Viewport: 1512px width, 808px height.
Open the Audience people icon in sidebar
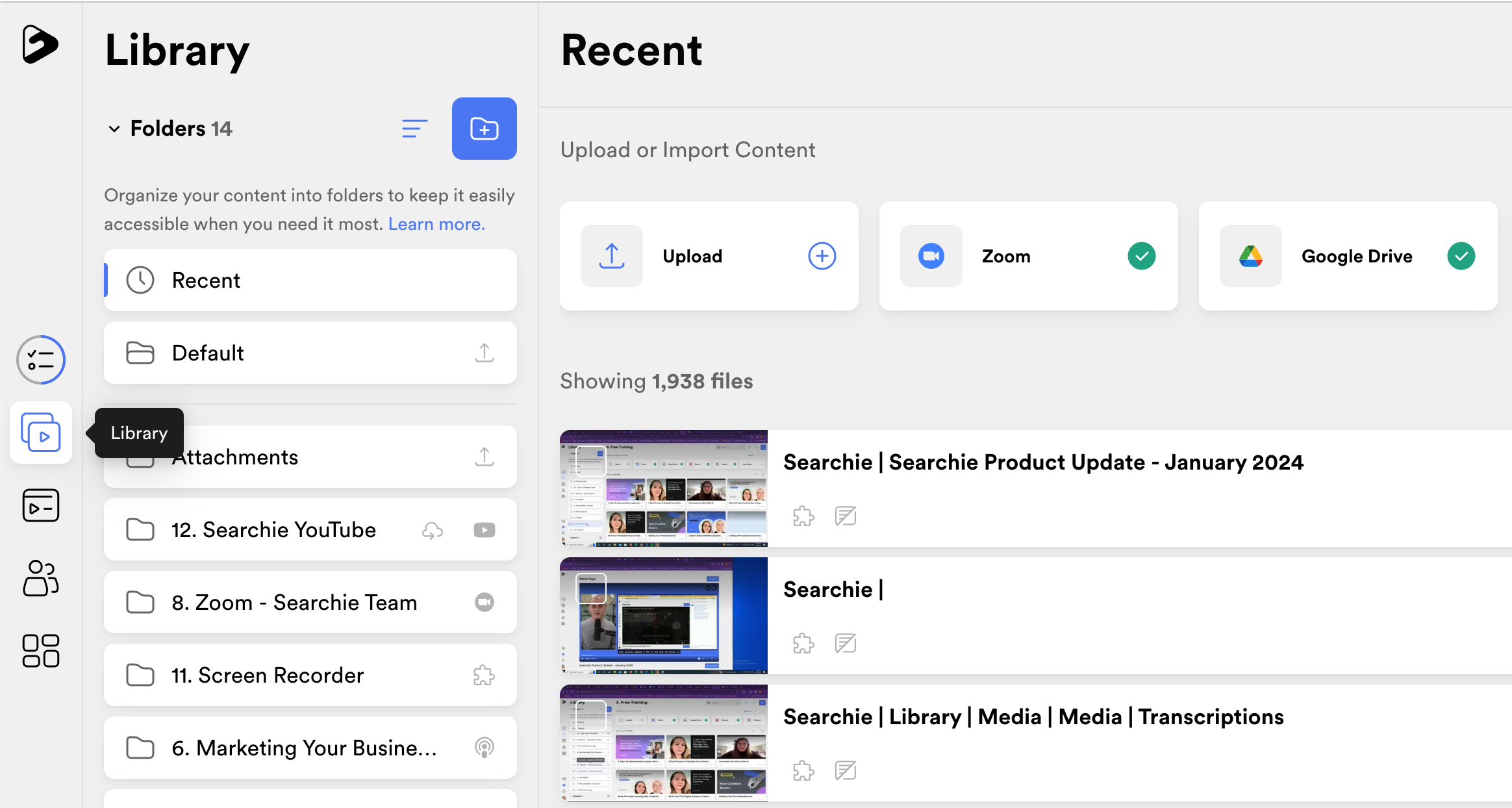point(41,578)
